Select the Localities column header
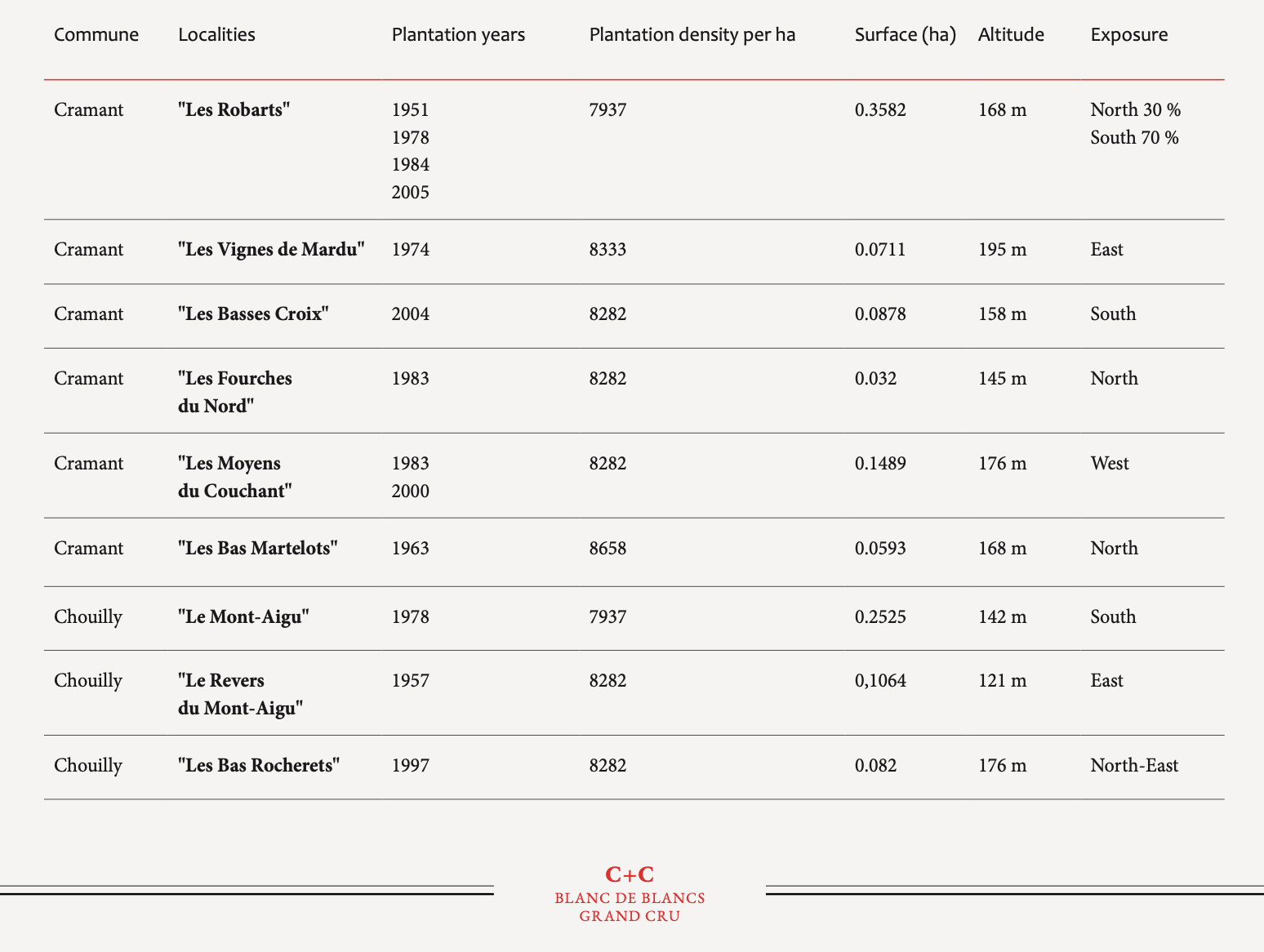 [x=216, y=34]
